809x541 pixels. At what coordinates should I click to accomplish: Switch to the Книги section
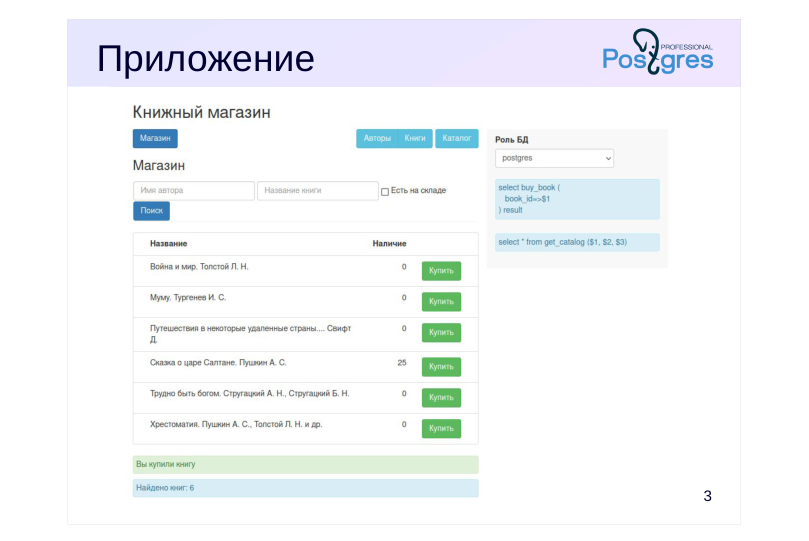point(415,138)
